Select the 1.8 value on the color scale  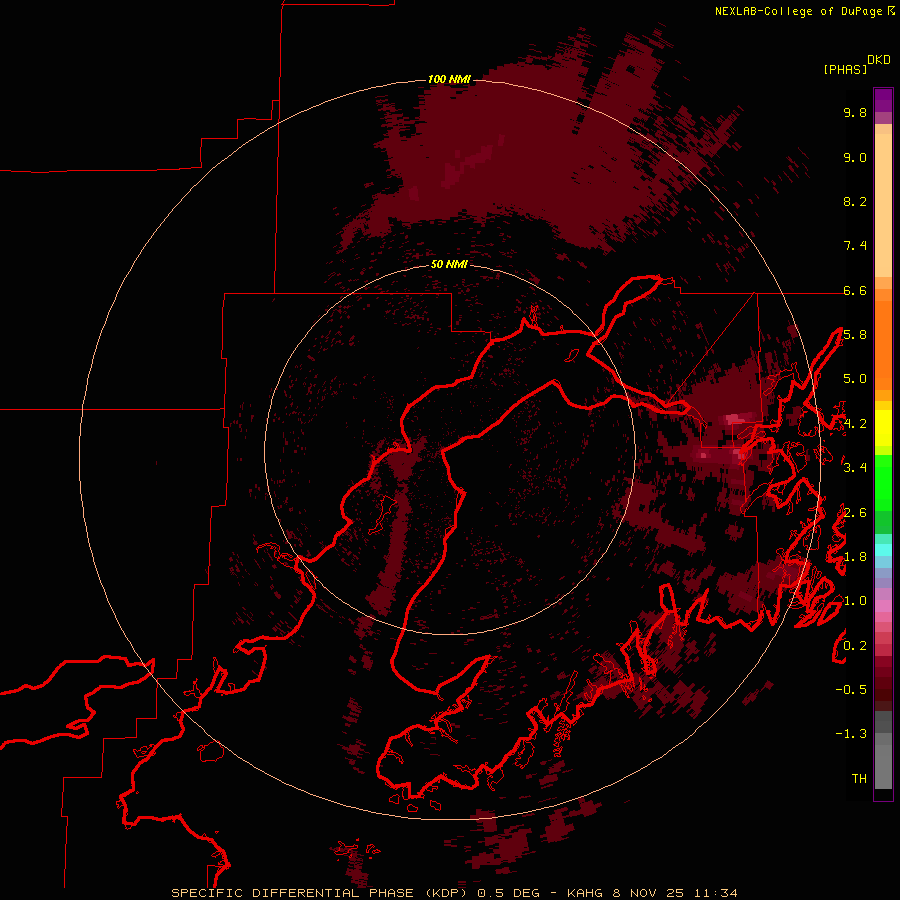point(855,557)
